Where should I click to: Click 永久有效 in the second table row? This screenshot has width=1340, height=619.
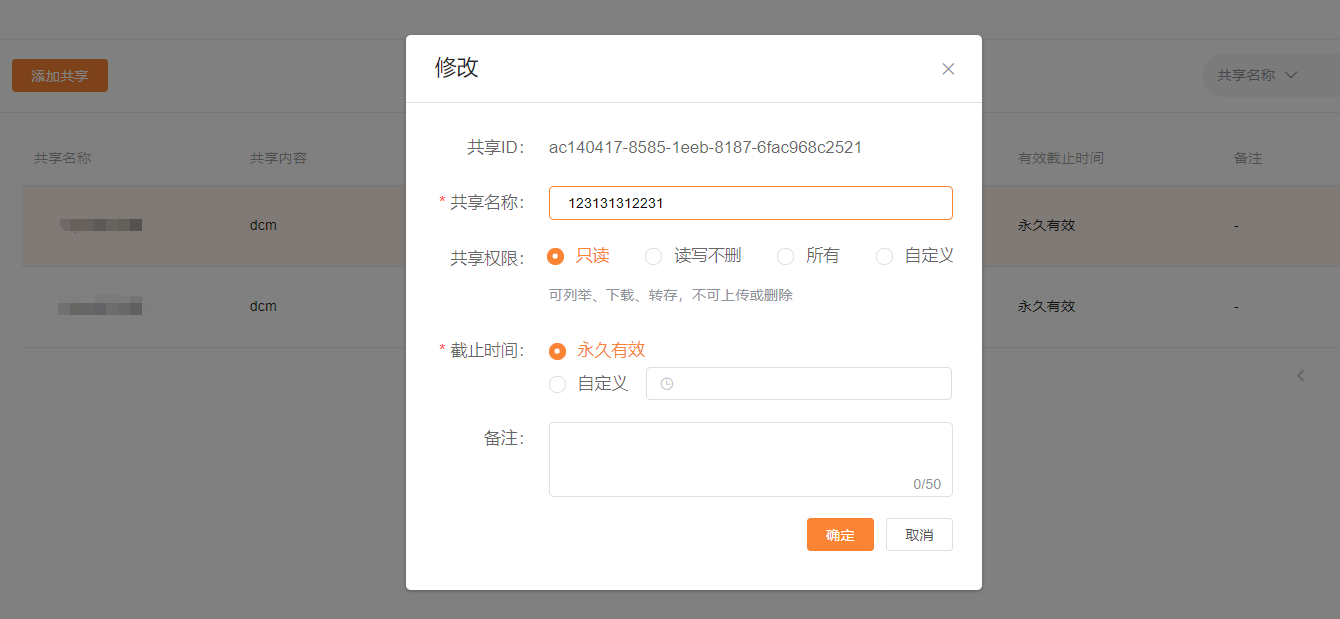1046,306
